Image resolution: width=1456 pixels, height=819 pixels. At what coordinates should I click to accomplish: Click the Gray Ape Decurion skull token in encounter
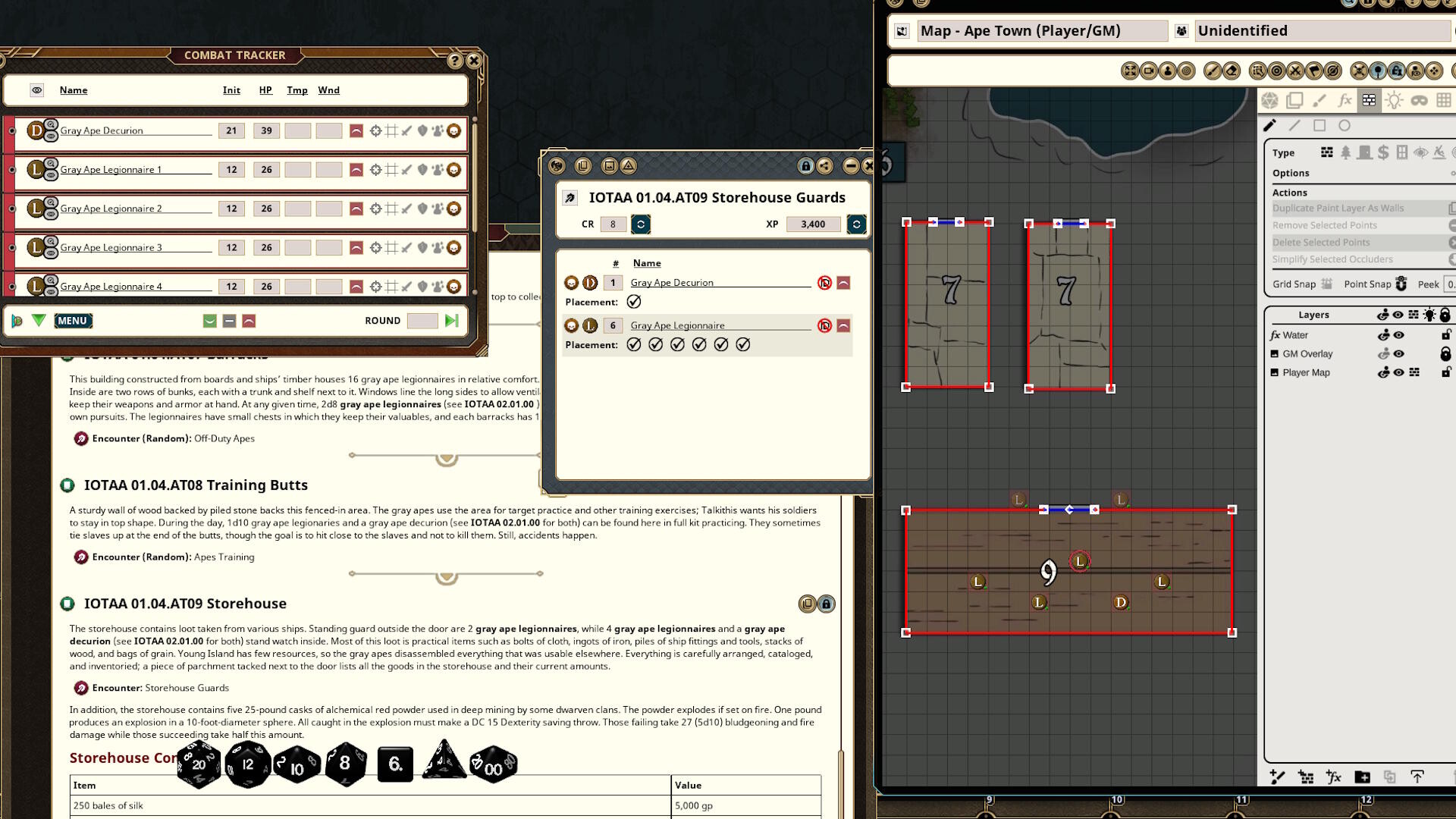[572, 283]
